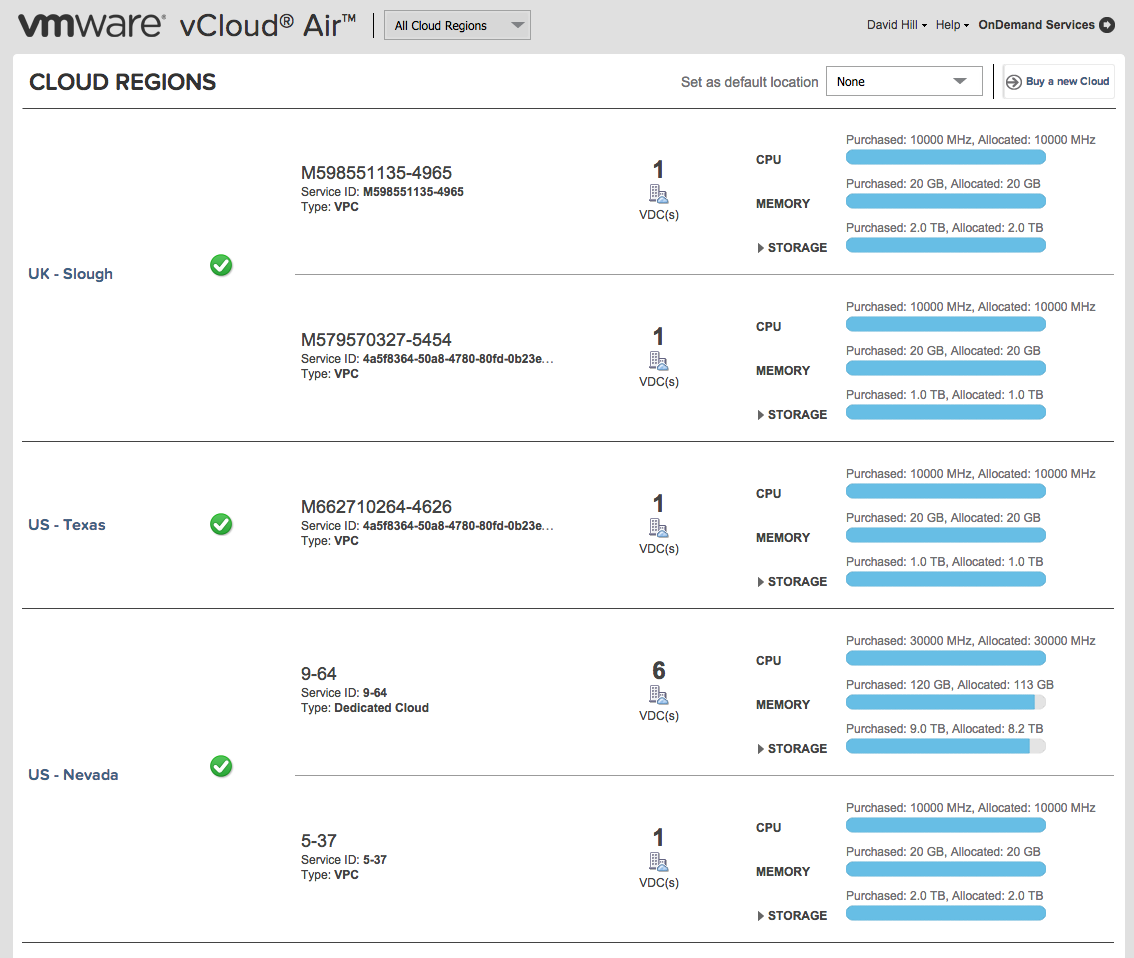Click the VDC icon for M579570327-5454

click(x=658, y=361)
